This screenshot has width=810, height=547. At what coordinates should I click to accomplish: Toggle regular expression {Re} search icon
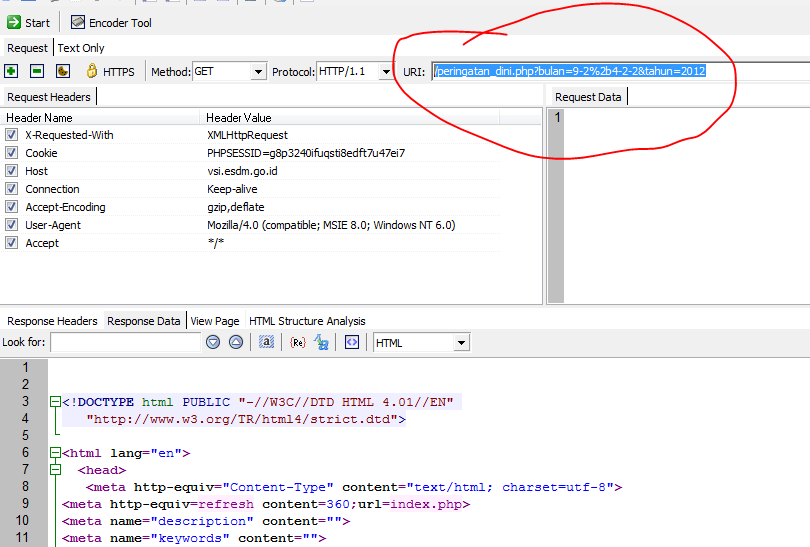(298, 342)
